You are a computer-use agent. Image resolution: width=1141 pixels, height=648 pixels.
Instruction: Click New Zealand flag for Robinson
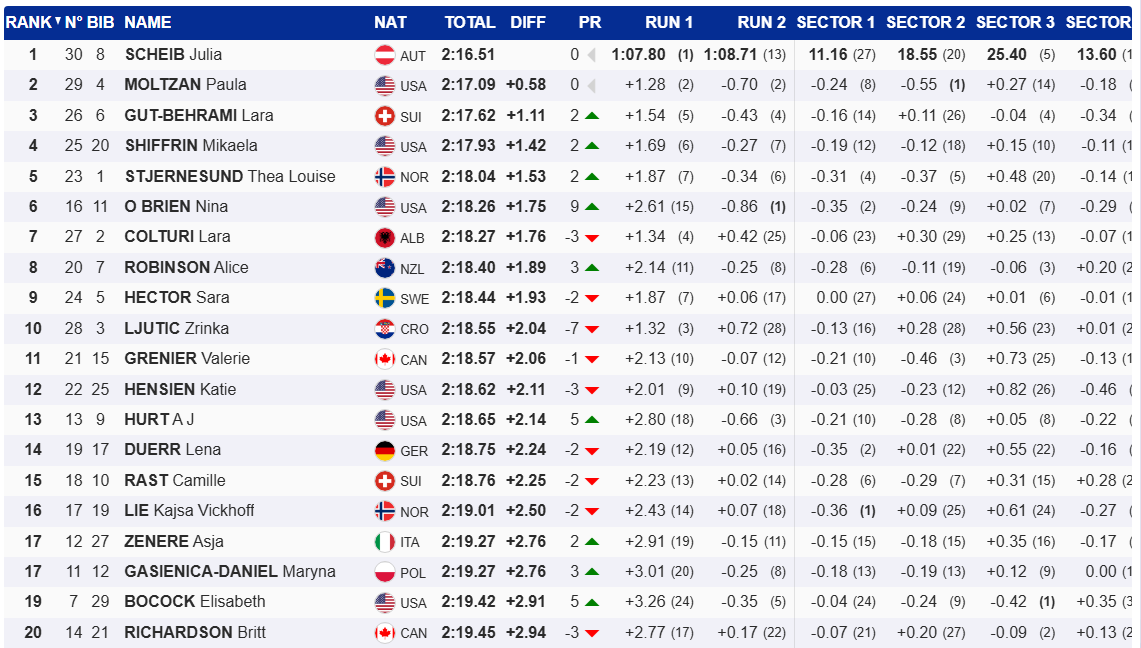(384, 268)
